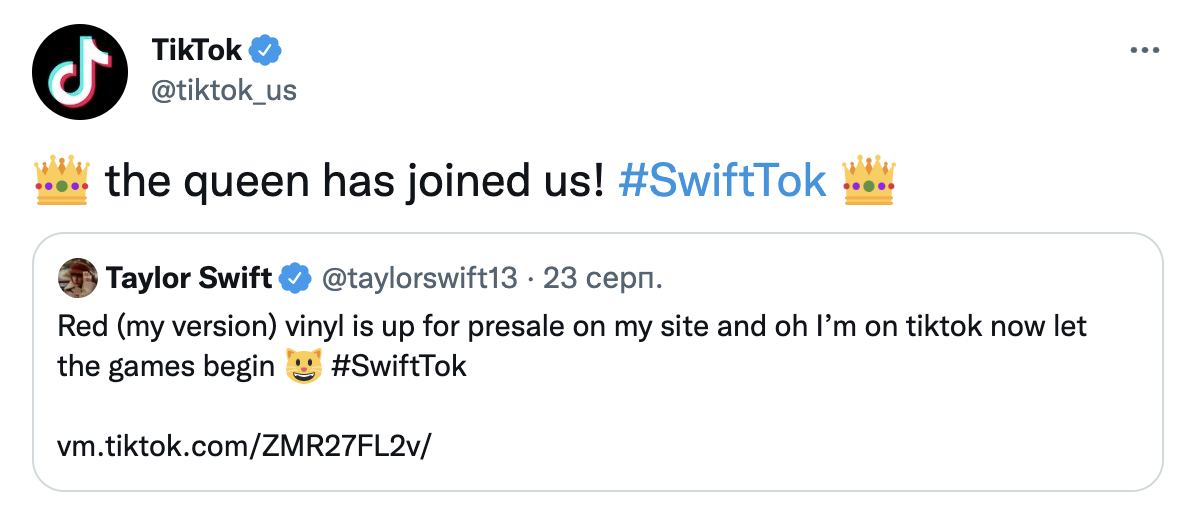The width and height of the screenshot is (1194, 518).
Task: Open the blue #SwiftTok hashtag link
Action: click(722, 180)
